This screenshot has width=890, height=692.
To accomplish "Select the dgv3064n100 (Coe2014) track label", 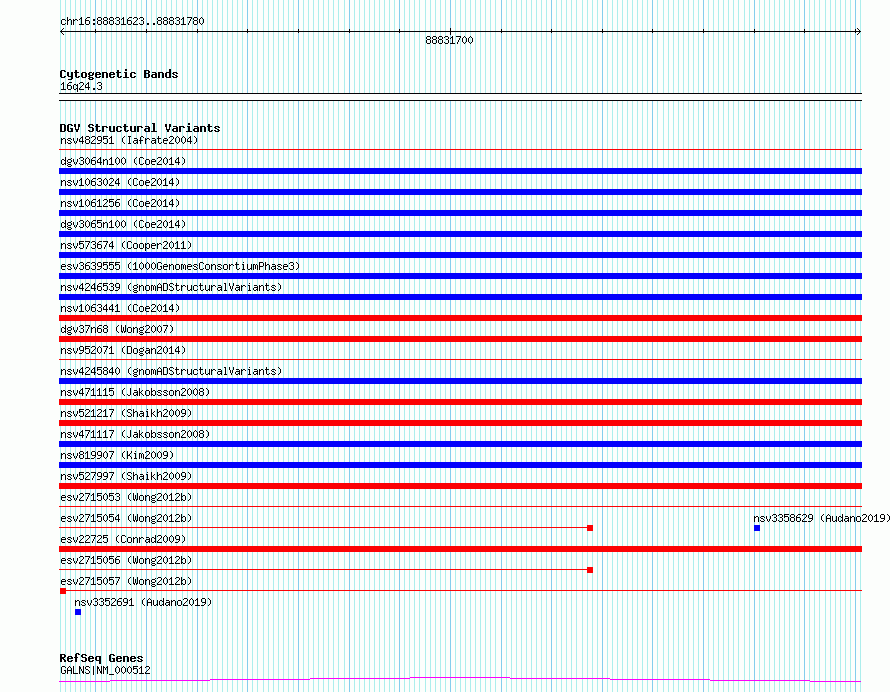I will tap(123, 161).
